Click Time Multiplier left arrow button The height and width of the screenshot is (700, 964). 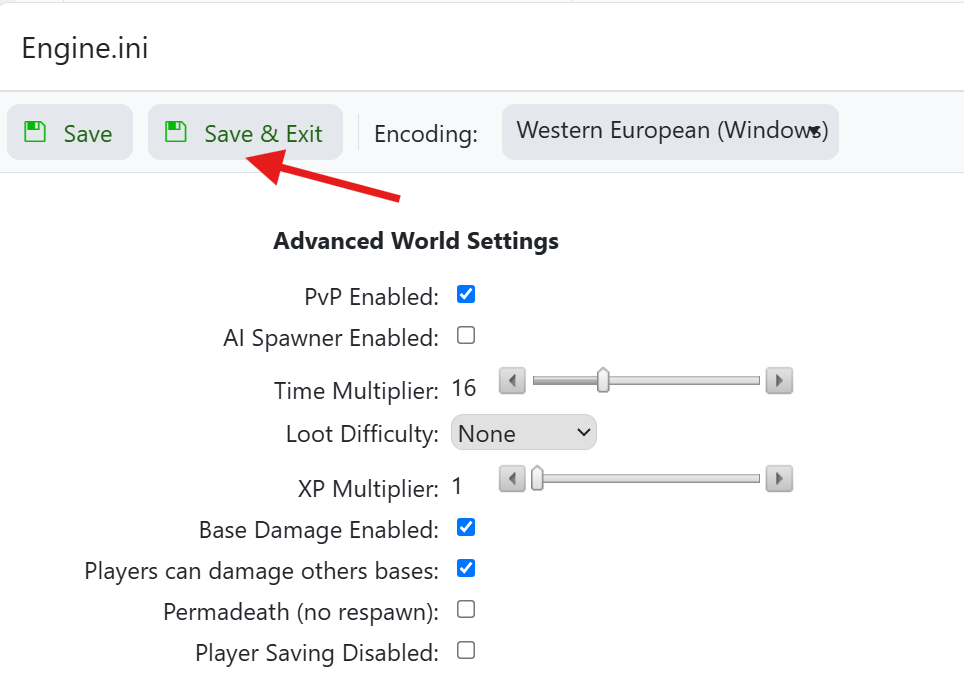(x=511, y=381)
